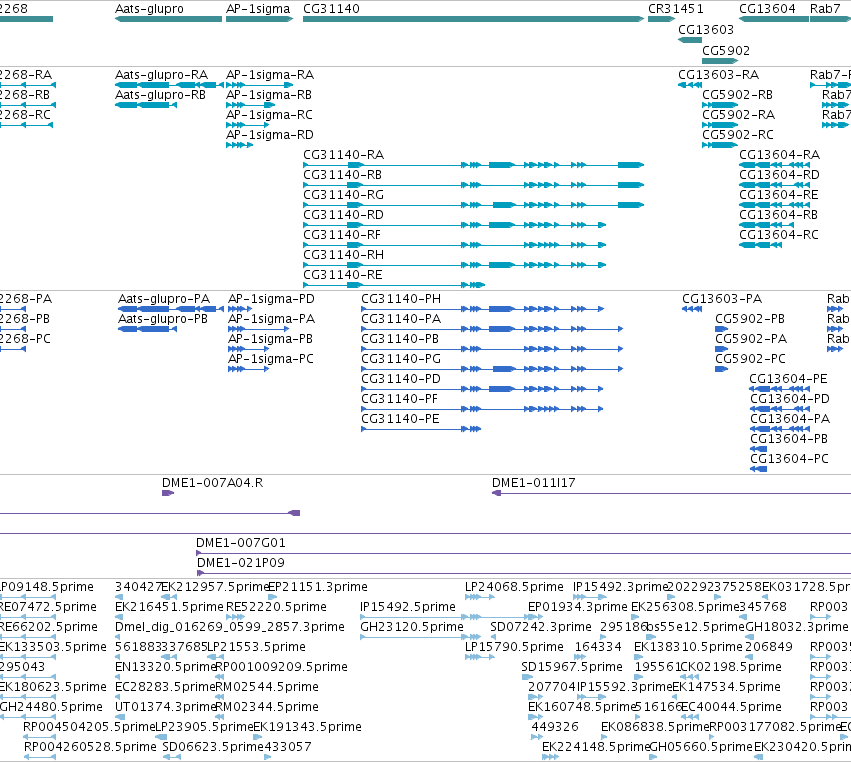Screen dimensions: 851x762
Task: Click the CG31140-RD transcript label
Action: point(343,215)
